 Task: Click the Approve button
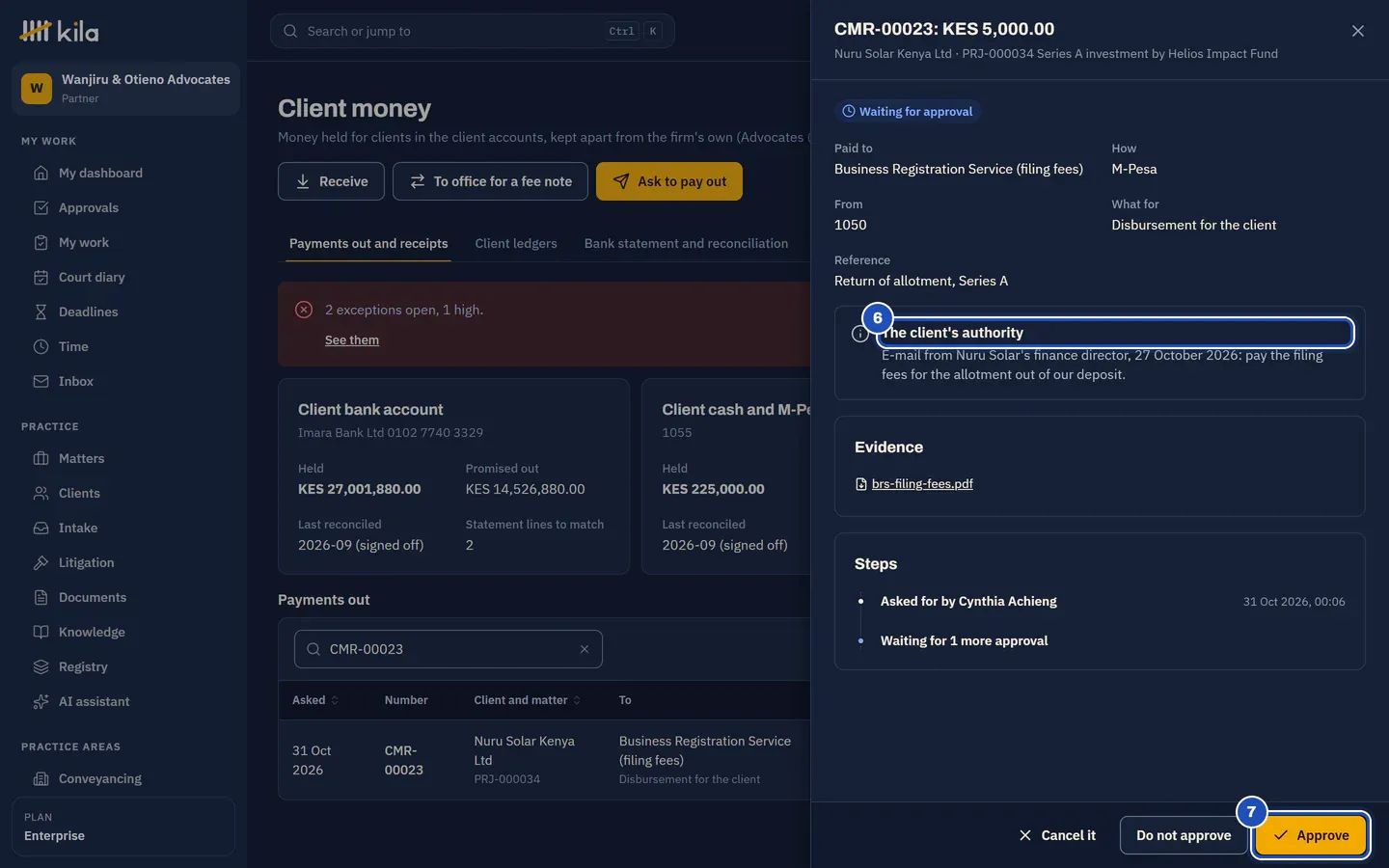pyautogui.click(x=1310, y=835)
